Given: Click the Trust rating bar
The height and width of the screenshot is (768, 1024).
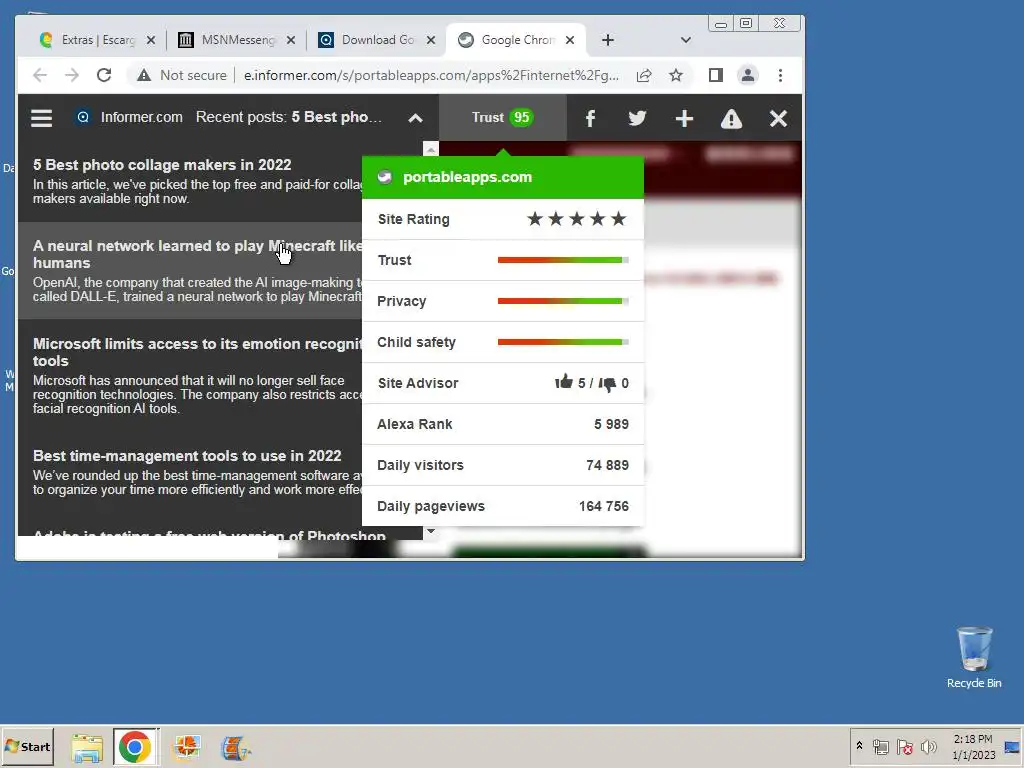Looking at the screenshot, I should [563, 260].
